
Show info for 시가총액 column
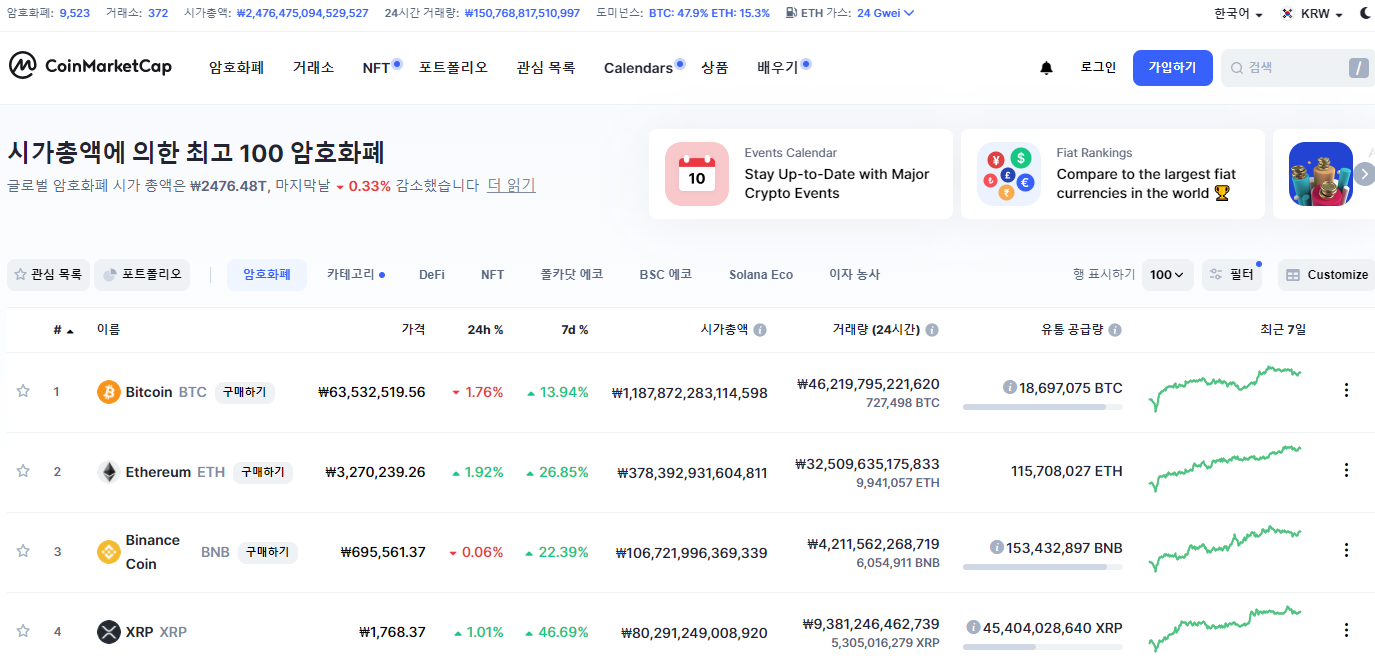(x=760, y=330)
